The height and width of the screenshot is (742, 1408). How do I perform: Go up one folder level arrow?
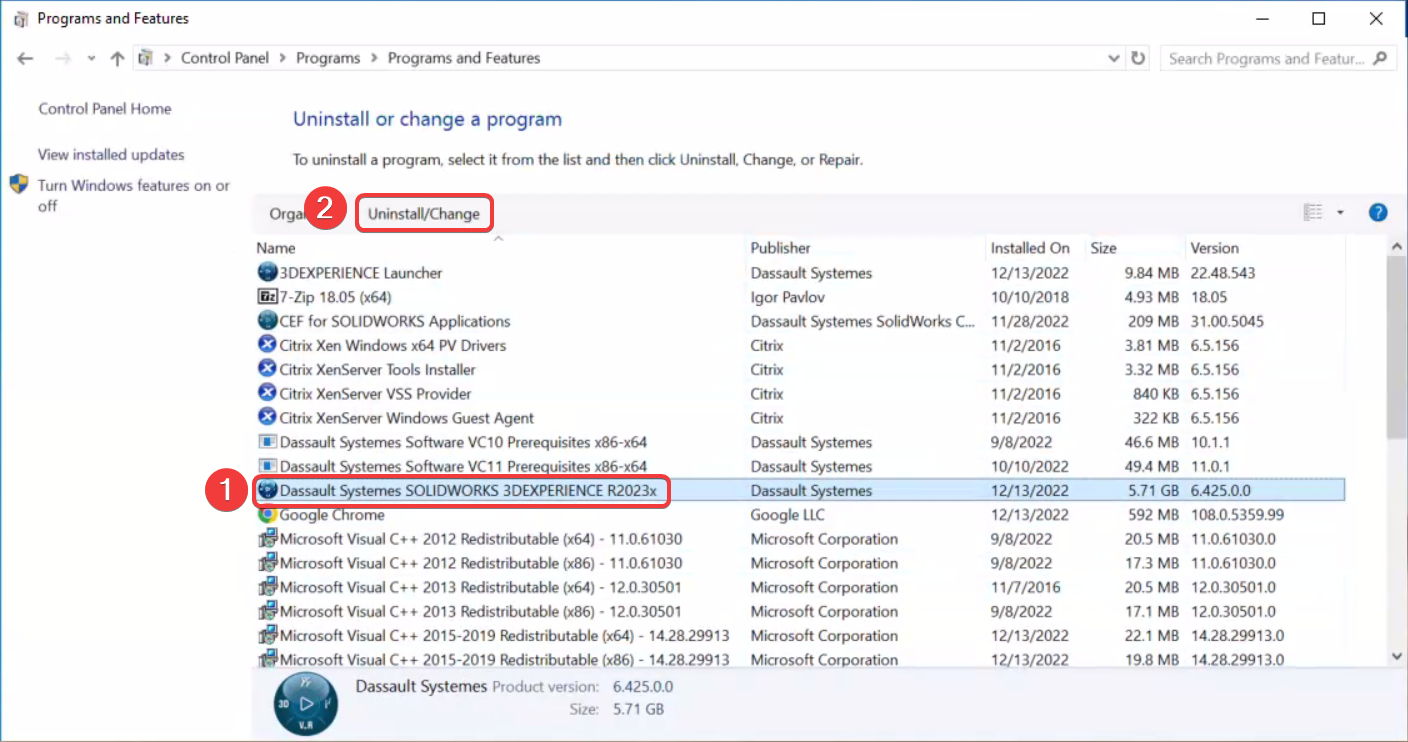pos(117,59)
